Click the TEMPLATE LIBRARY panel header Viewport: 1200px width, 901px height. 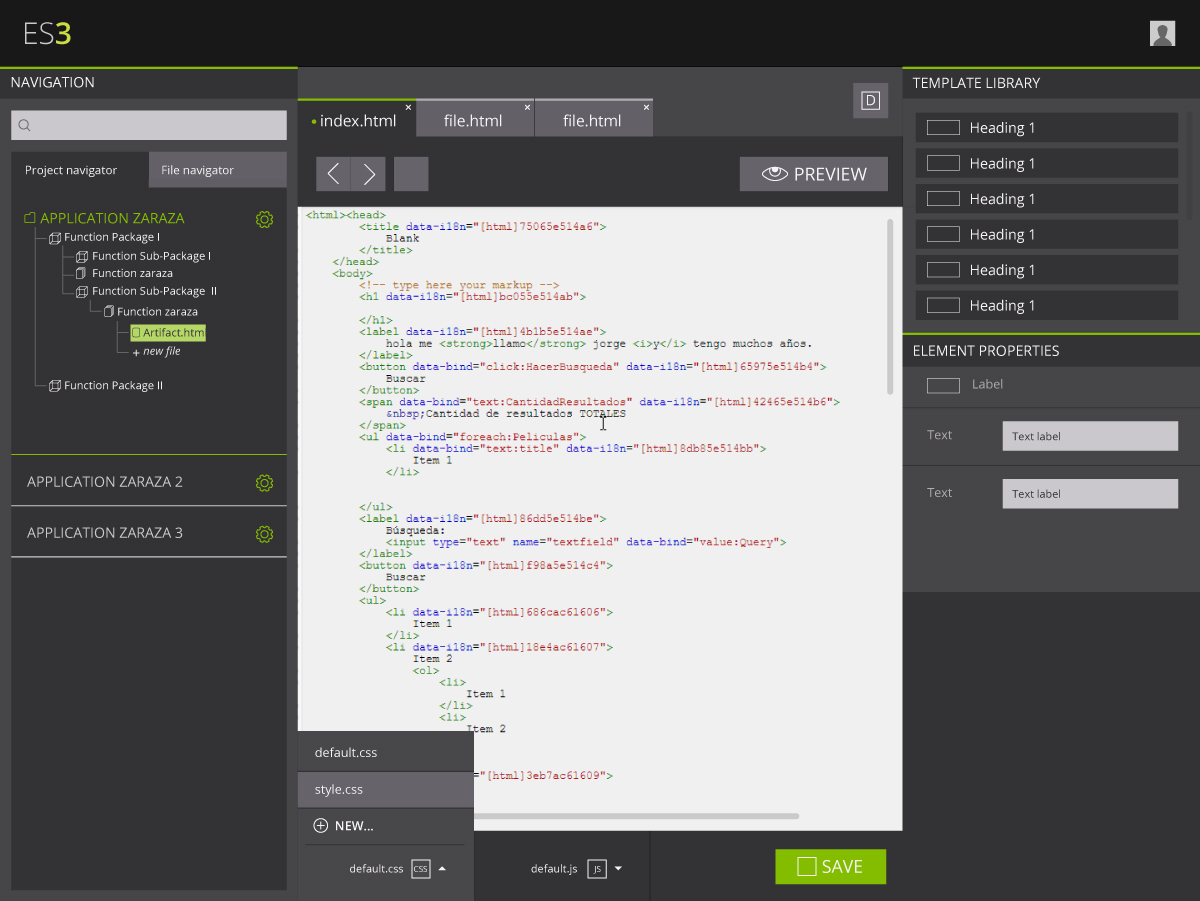[x=1051, y=83]
